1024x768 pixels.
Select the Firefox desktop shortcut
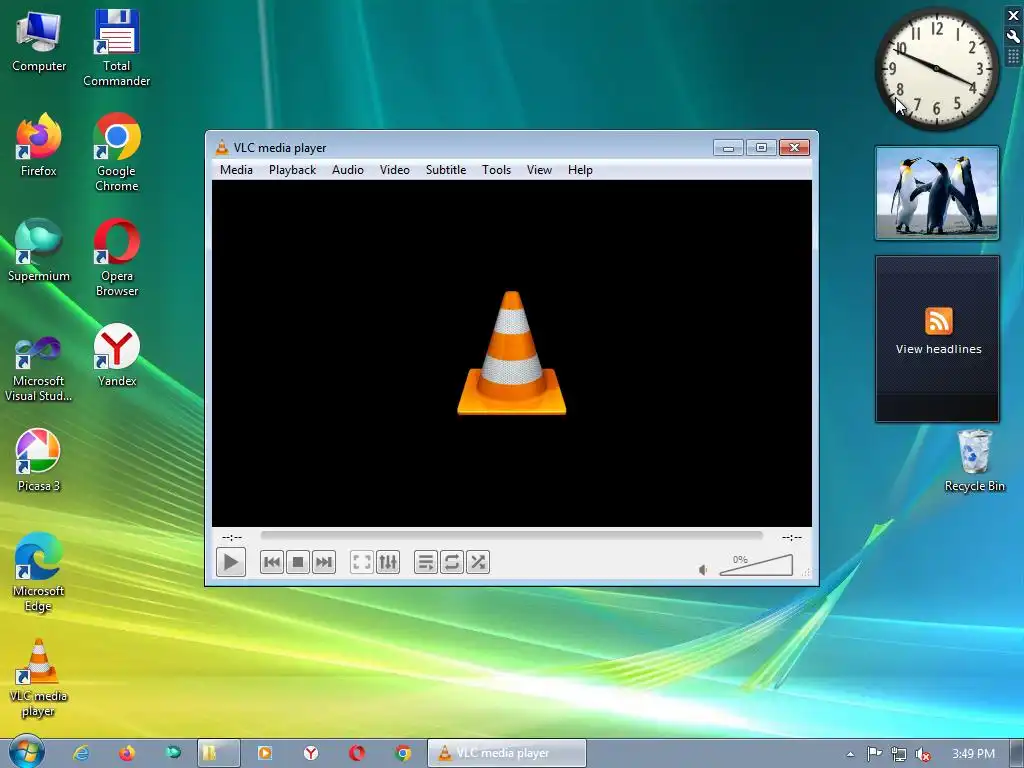(39, 145)
